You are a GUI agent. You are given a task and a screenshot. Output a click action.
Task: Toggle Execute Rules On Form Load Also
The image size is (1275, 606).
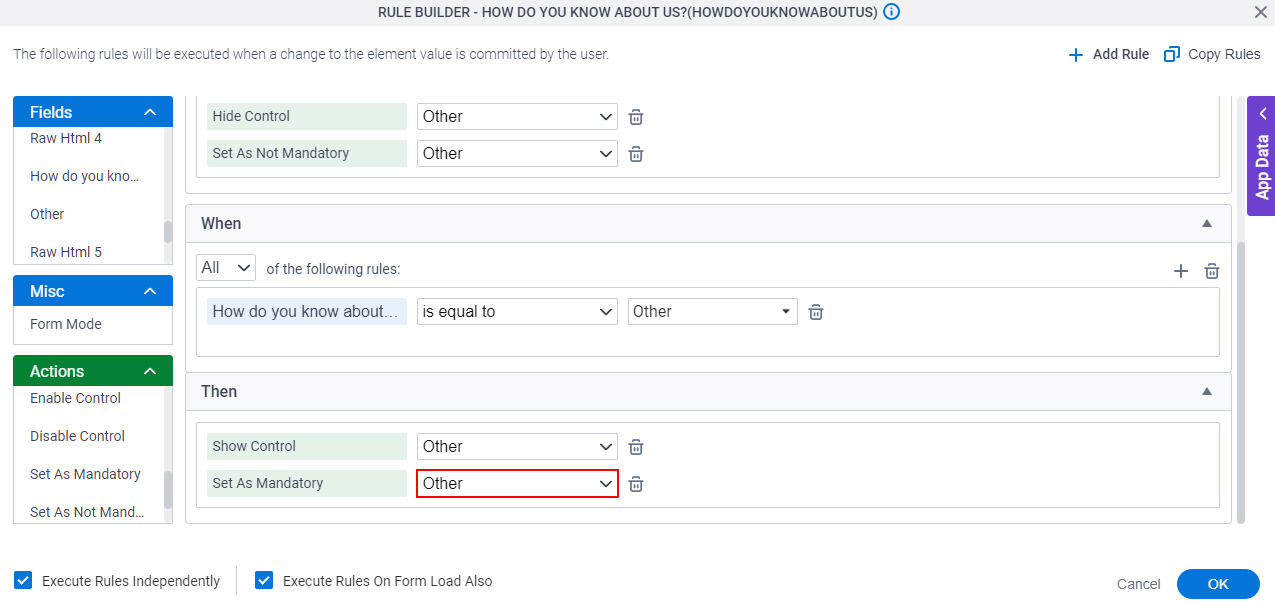click(264, 580)
